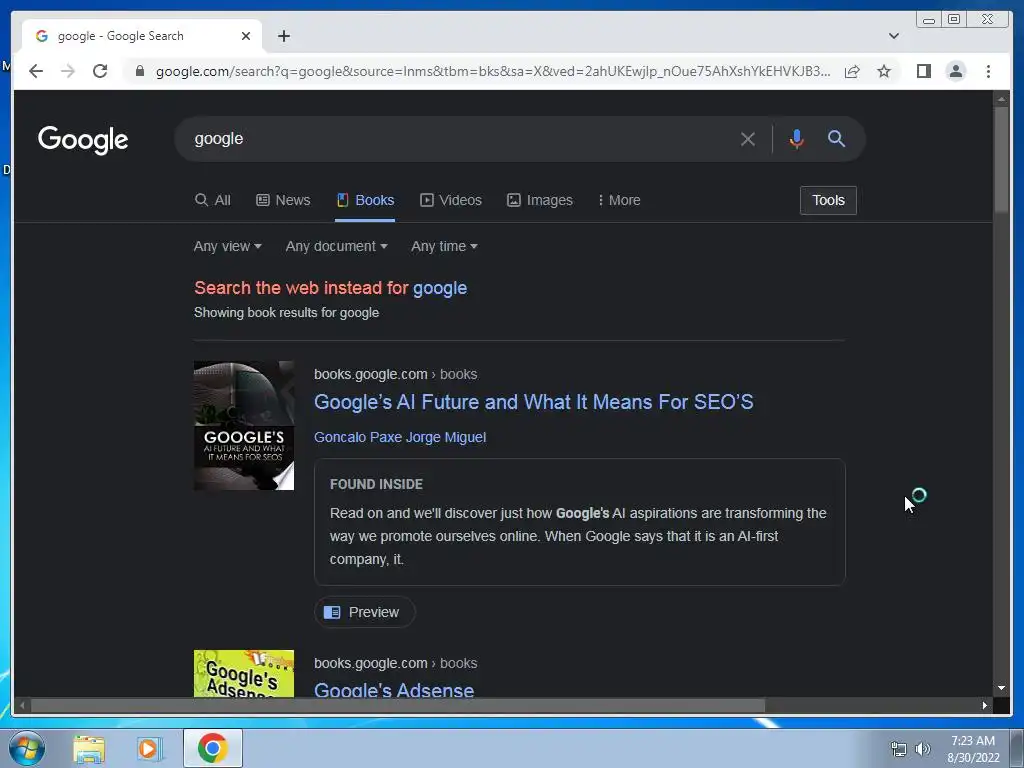Image resolution: width=1024 pixels, height=768 pixels.
Task: Share this page via share icon
Action: tap(852, 71)
